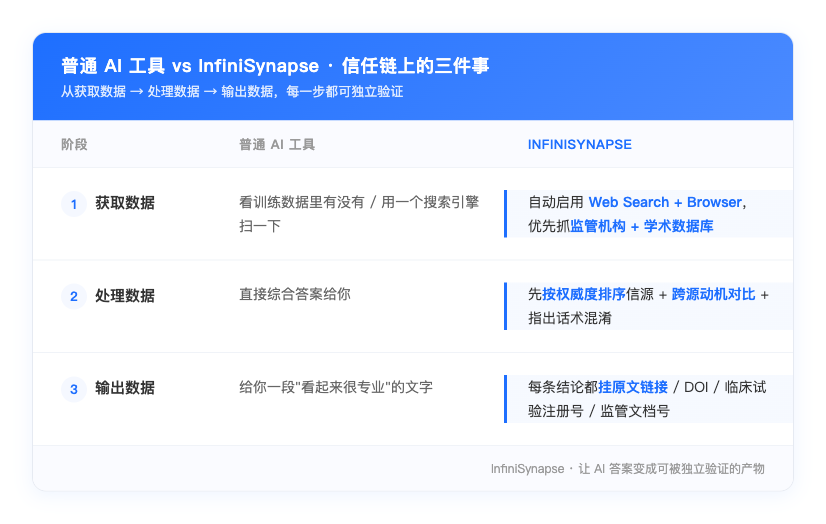Click the highlighted "跨源动机对比" text
Image resolution: width=826 pixels, height=524 pixels.
713,294
